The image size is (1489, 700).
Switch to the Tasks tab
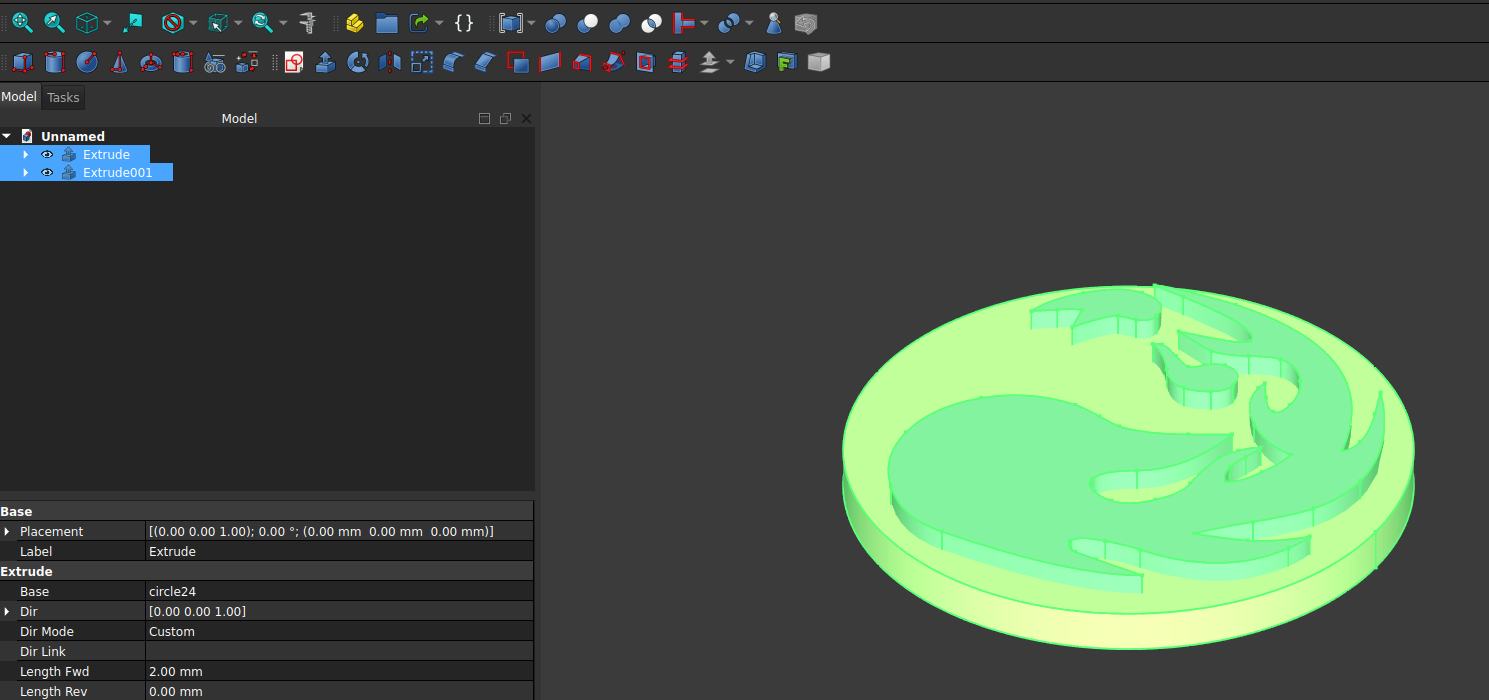coord(63,97)
